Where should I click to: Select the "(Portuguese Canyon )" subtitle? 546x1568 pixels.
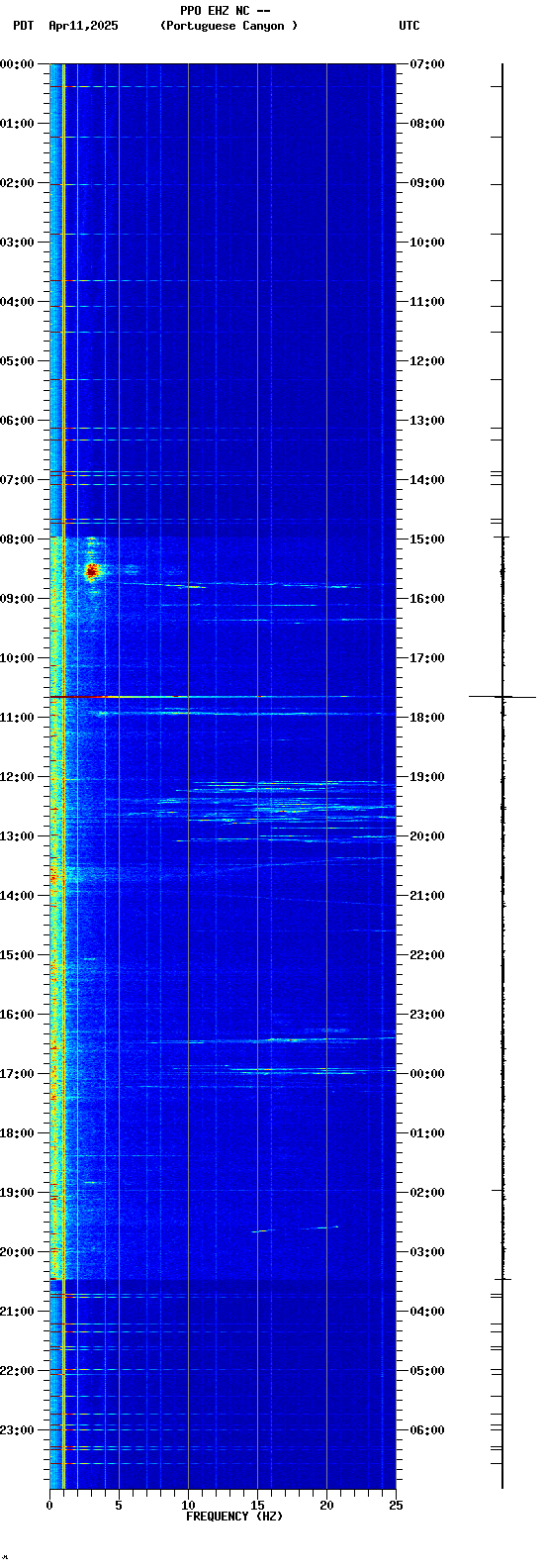pyautogui.click(x=228, y=26)
